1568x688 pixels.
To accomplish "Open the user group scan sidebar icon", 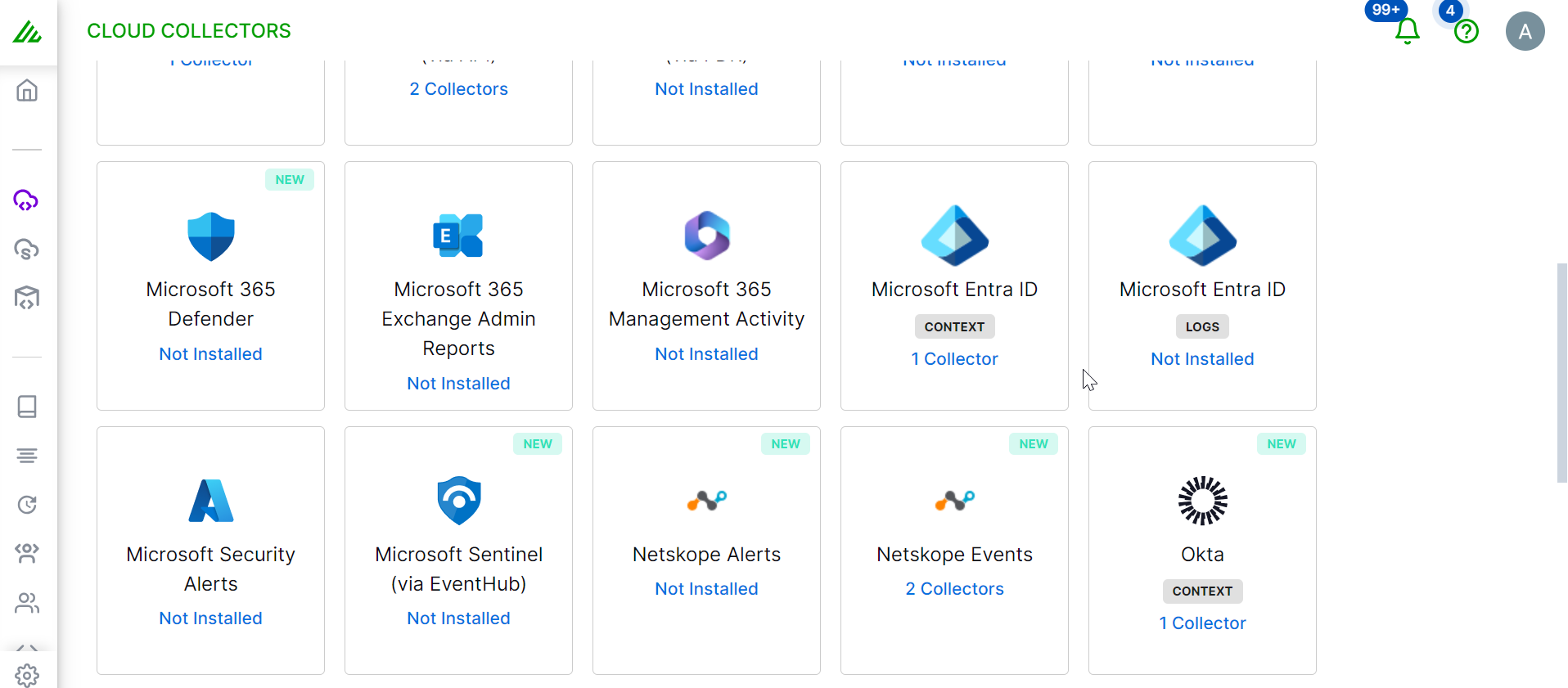I will click(27, 554).
